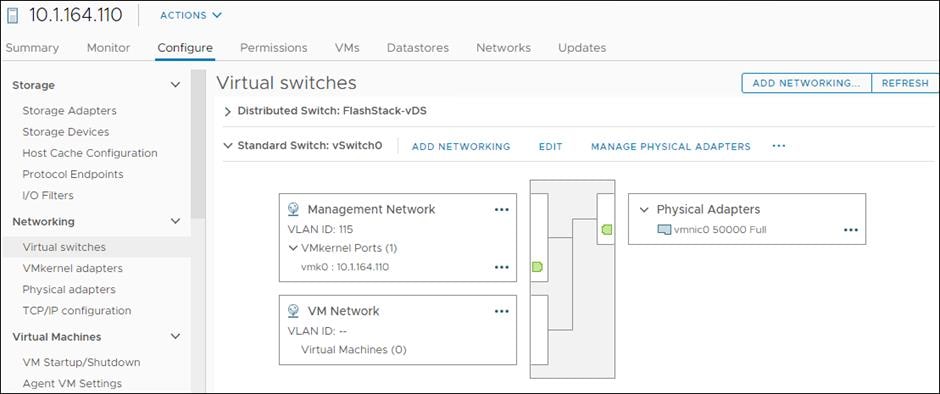Viewport: 940px width, 394px height.
Task: Collapse the Networking sidebar section
Action: click(175, 221)
